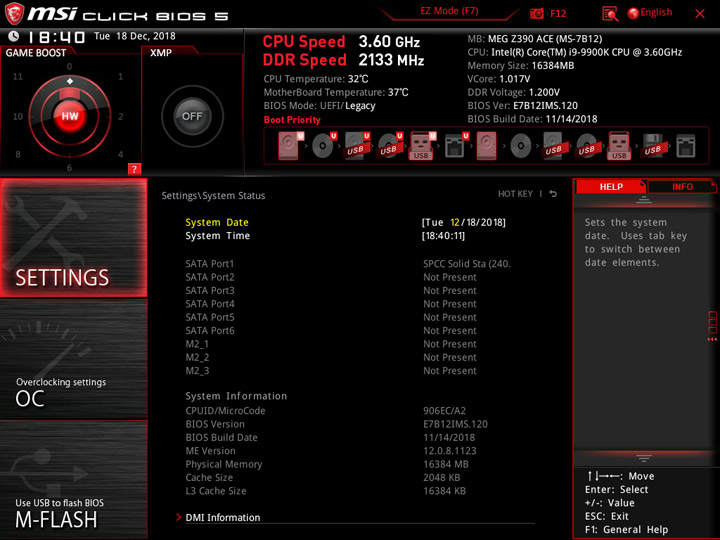Click the highlighted month value 12 in date
The width and height of the screenshot is (720, 540).
coord(455,222)
